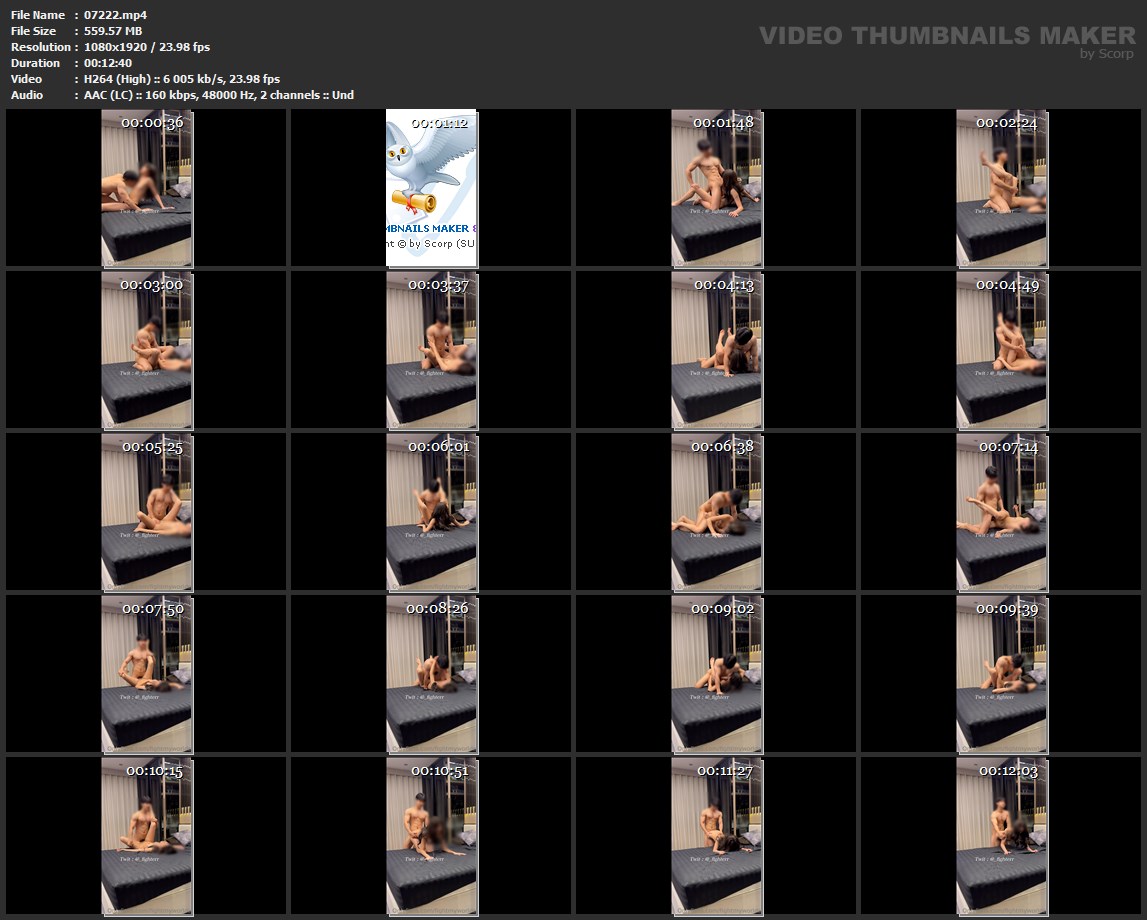The height and width of the screenshot is (920, 1147).
Task: Click the Duration value 00:12:40
Action: (x=108, y=63)
